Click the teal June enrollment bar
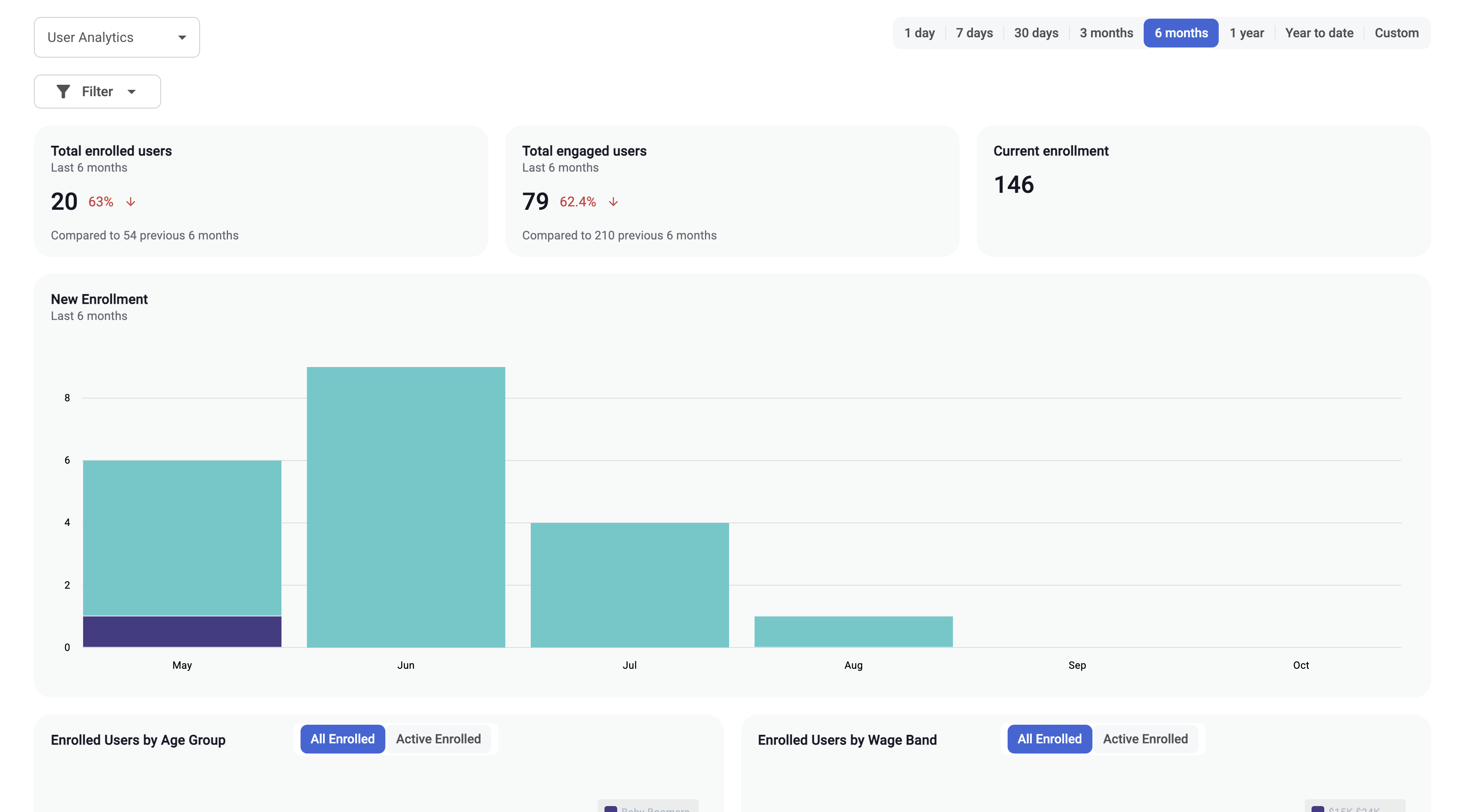The width and height of the screenshot is (1465, 812). click(x=406, y=506)
